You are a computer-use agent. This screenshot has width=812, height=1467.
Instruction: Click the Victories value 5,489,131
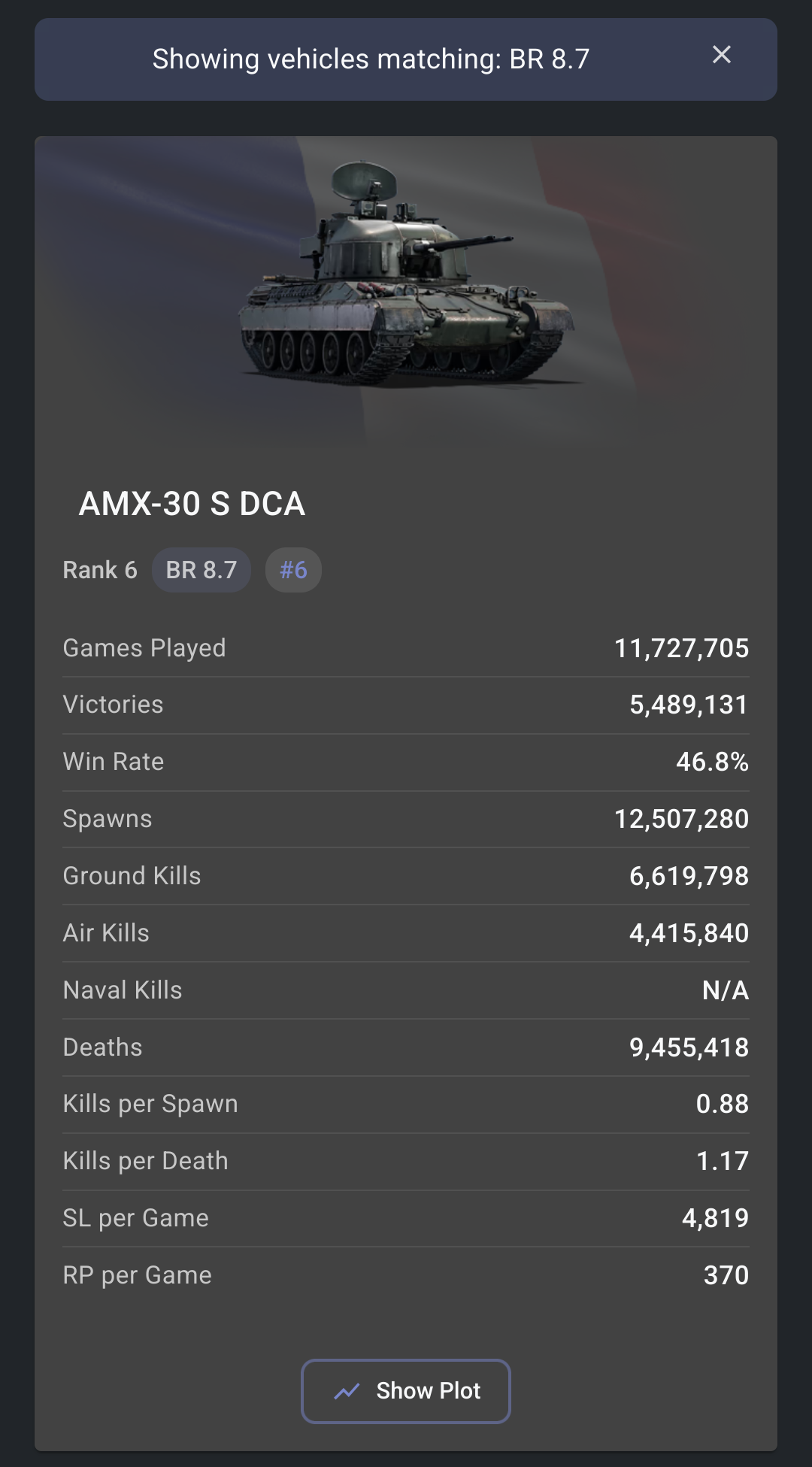(x=689, y=705)
